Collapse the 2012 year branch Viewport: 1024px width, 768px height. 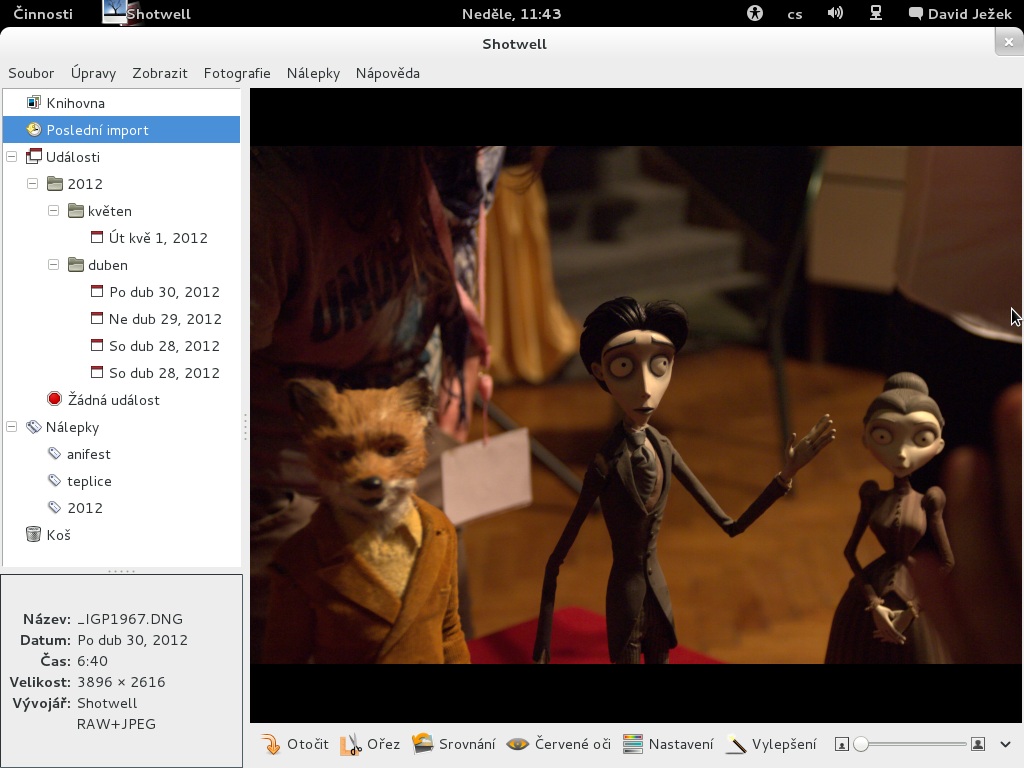pyautogui.click(x=33, y=184)
